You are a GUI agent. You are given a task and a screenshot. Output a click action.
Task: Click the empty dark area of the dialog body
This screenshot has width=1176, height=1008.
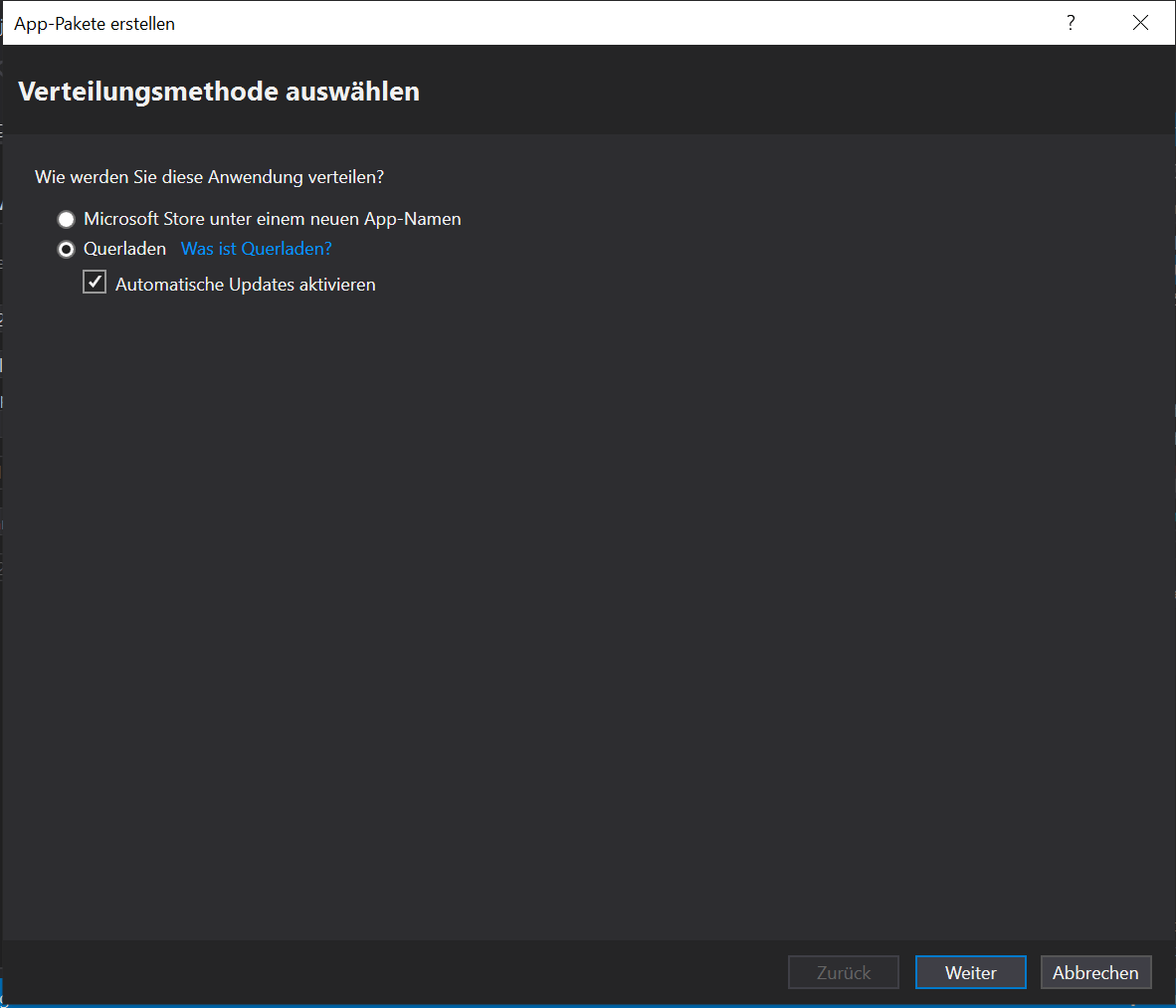[x=597, y=597]
